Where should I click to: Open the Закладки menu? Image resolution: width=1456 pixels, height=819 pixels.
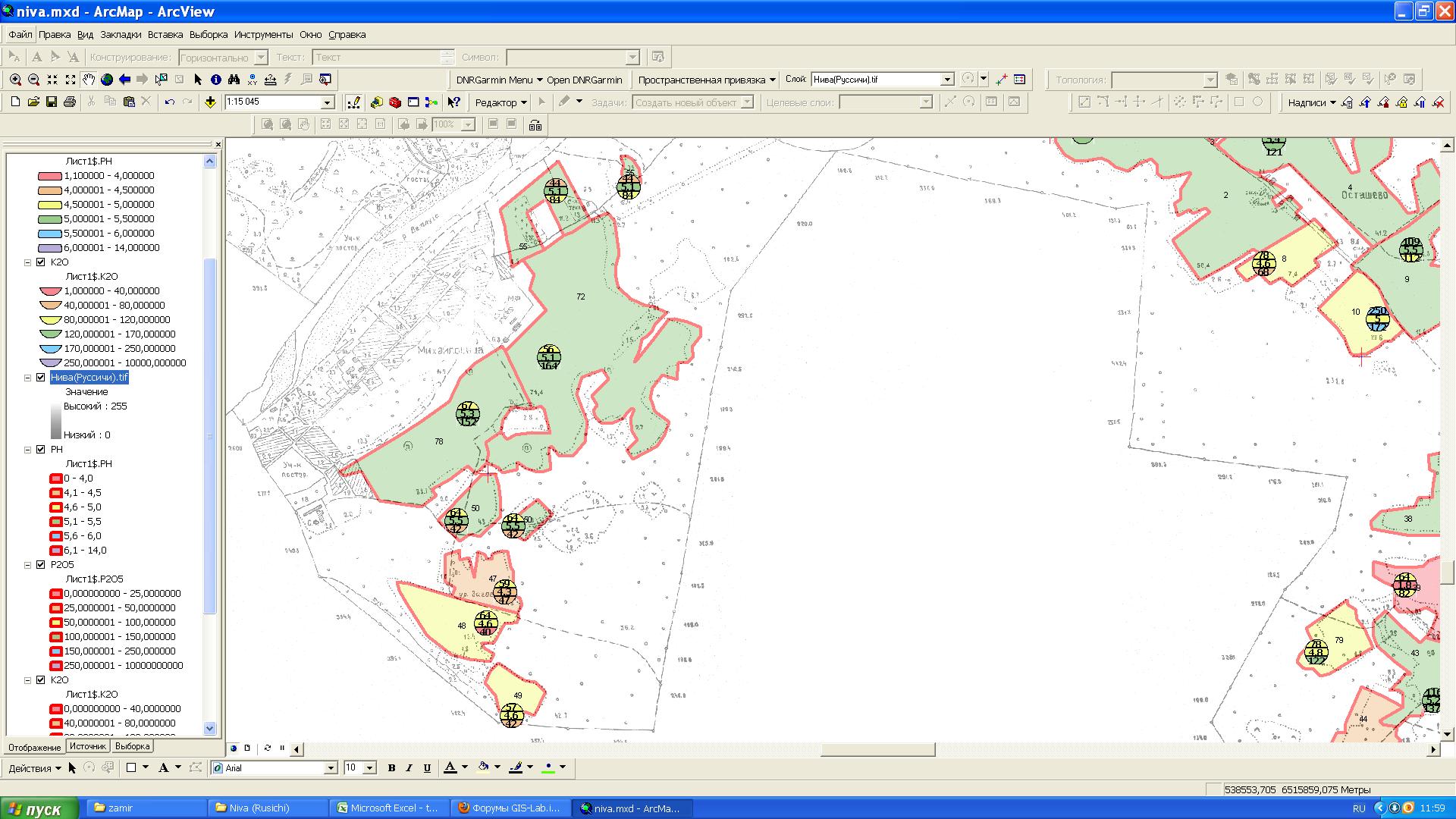(121, 35)
